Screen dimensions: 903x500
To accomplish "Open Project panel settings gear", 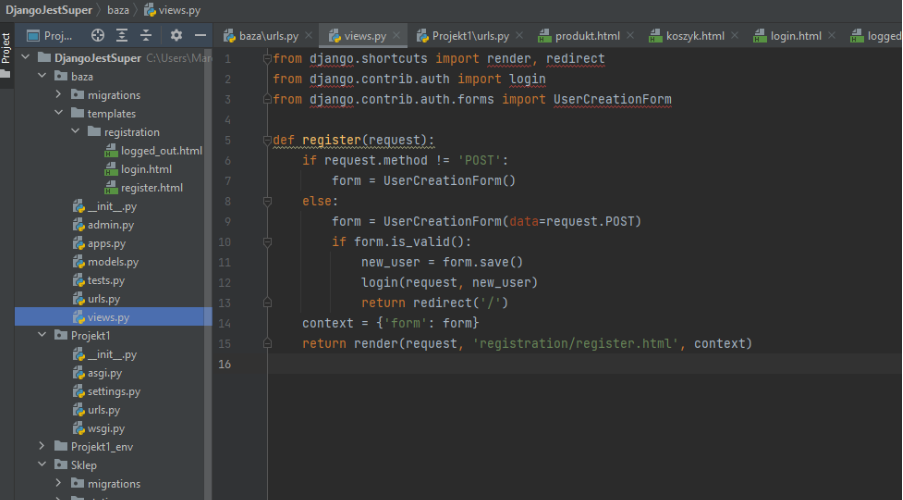I will [x=176, y=35].
